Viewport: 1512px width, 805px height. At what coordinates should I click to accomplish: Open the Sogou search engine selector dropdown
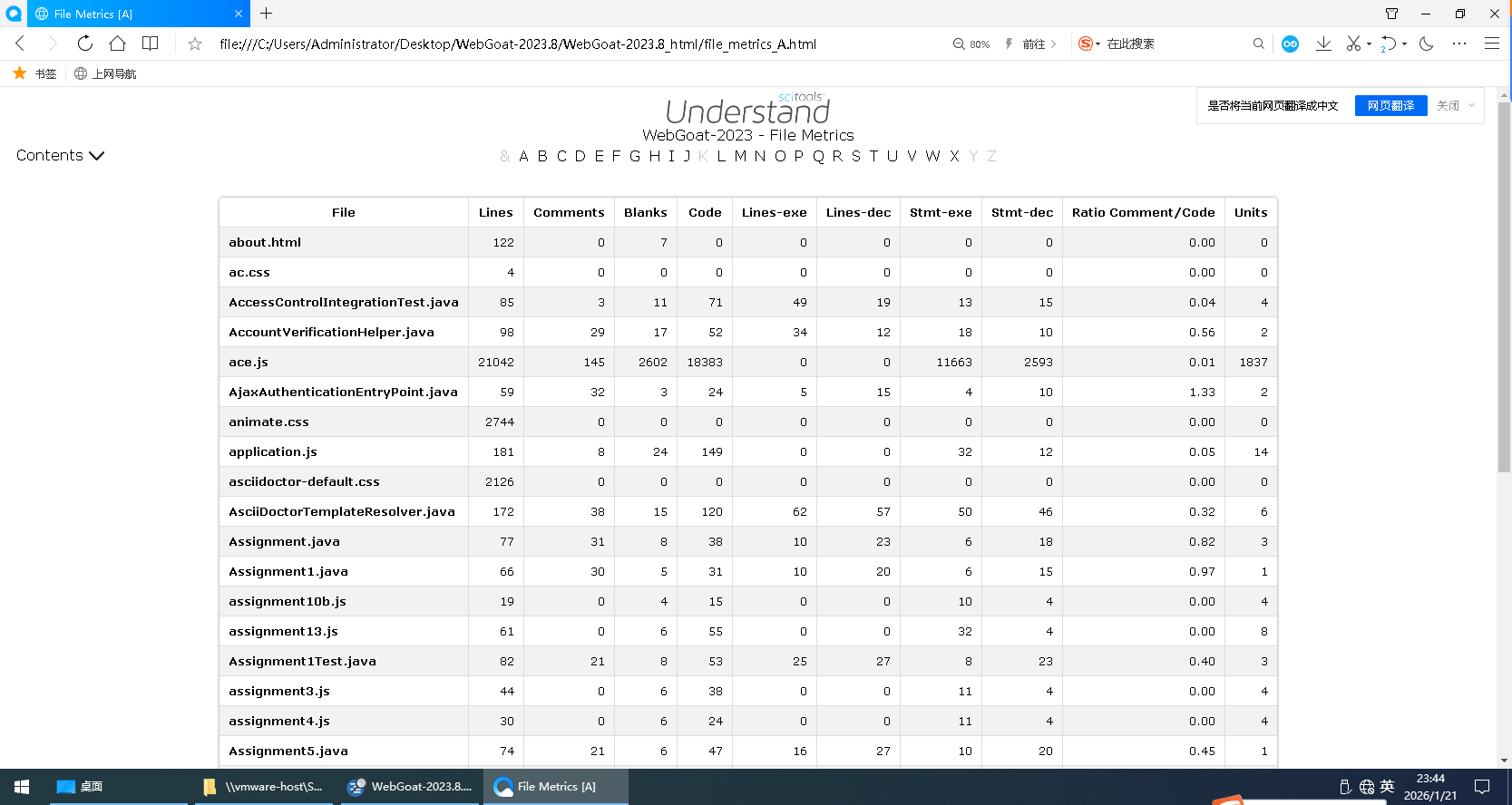[x=1088, y=44]
